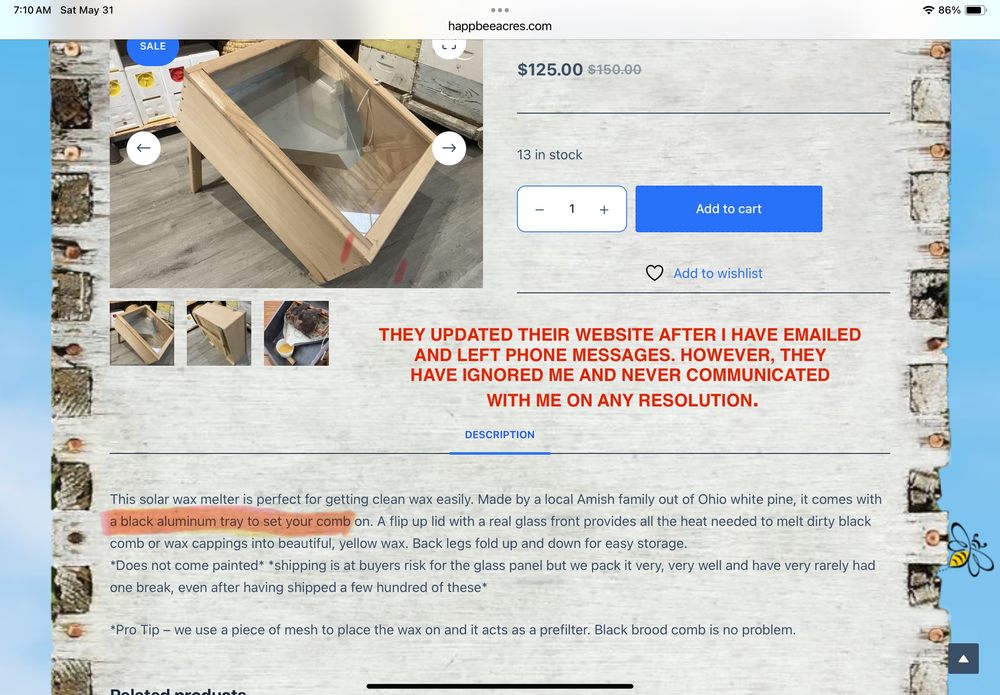
Task: Click the floating bee icon
Action: tap(968, 550)
